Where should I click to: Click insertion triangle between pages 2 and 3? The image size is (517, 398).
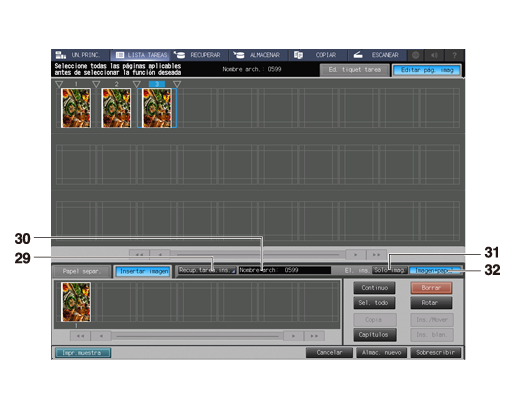coord(137,84)
